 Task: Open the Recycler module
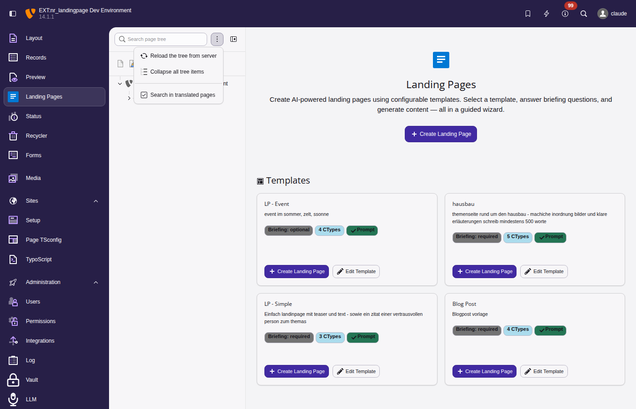tap(36, 135)
